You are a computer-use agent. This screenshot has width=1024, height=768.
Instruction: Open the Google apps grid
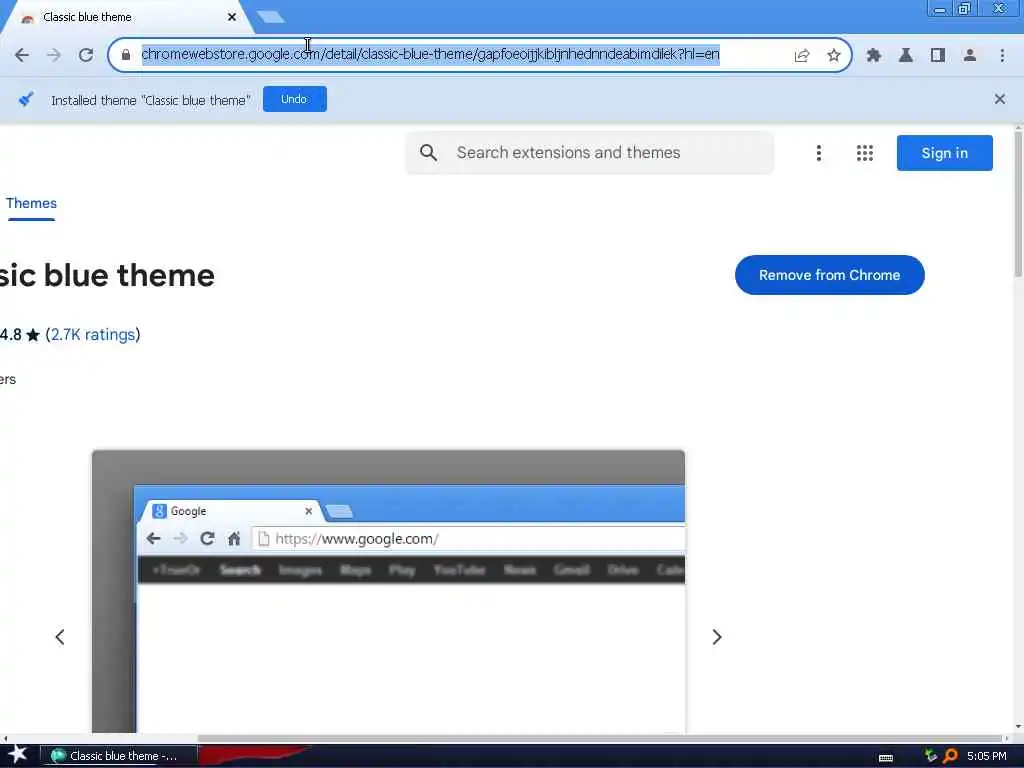pos(865,153)
